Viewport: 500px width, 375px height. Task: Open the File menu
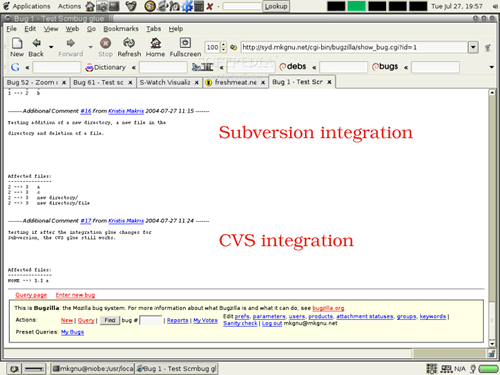point(11,29)
